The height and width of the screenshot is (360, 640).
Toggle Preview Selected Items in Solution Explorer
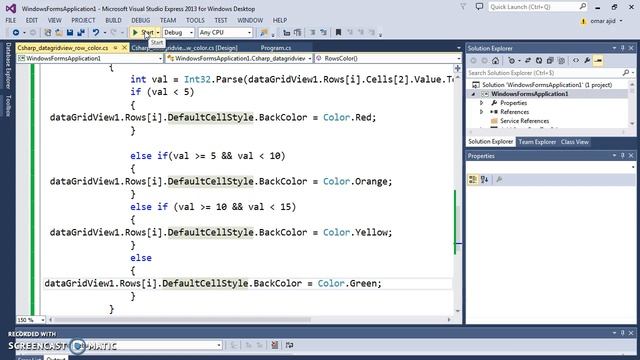598,61
